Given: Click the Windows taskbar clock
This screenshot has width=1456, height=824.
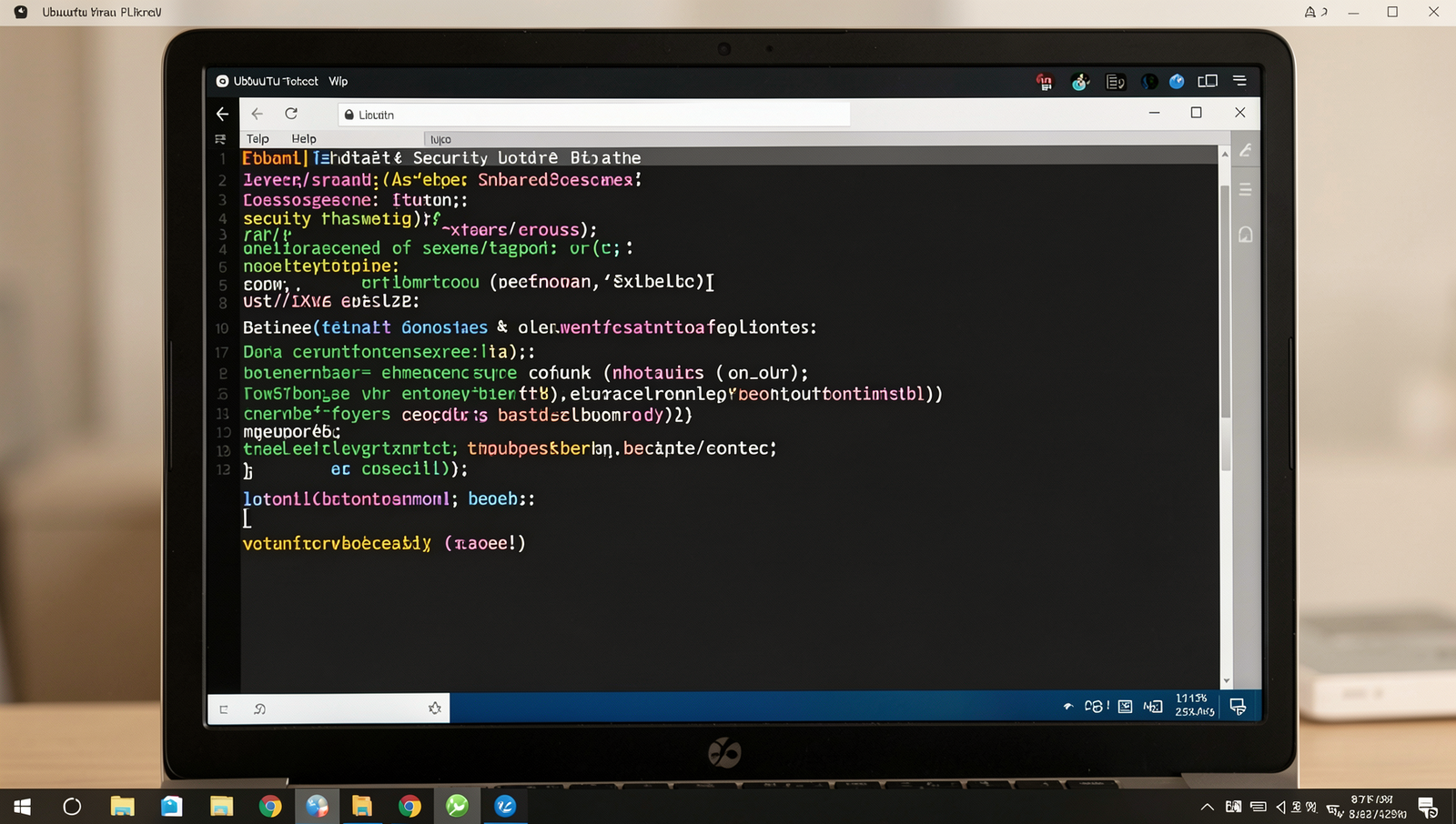Looking at the screenshot, I should click(1378, 807).
